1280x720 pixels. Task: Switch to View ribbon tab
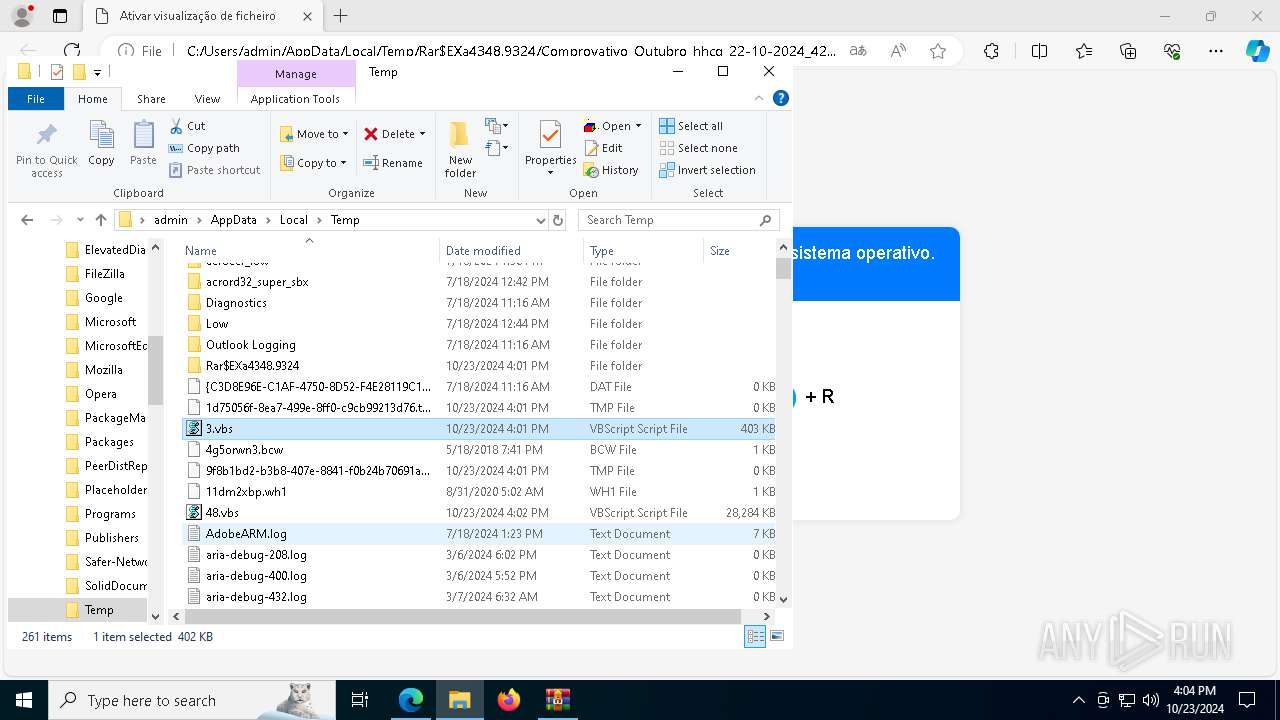tap(207, 98)
